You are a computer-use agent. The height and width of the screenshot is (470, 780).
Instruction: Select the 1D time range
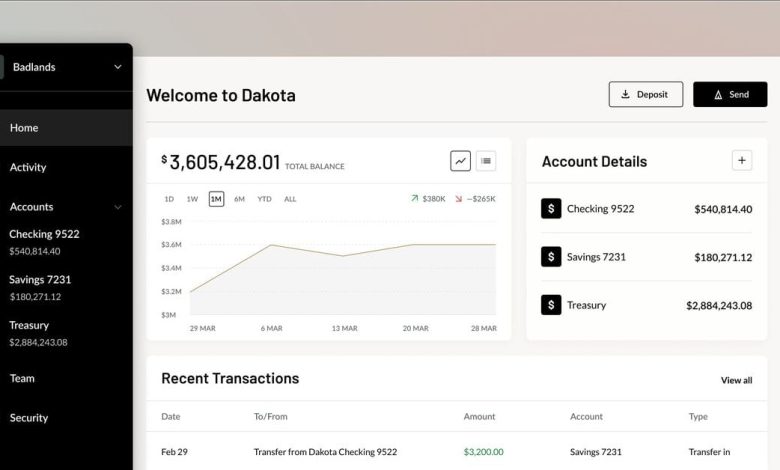tap(169, 199)
